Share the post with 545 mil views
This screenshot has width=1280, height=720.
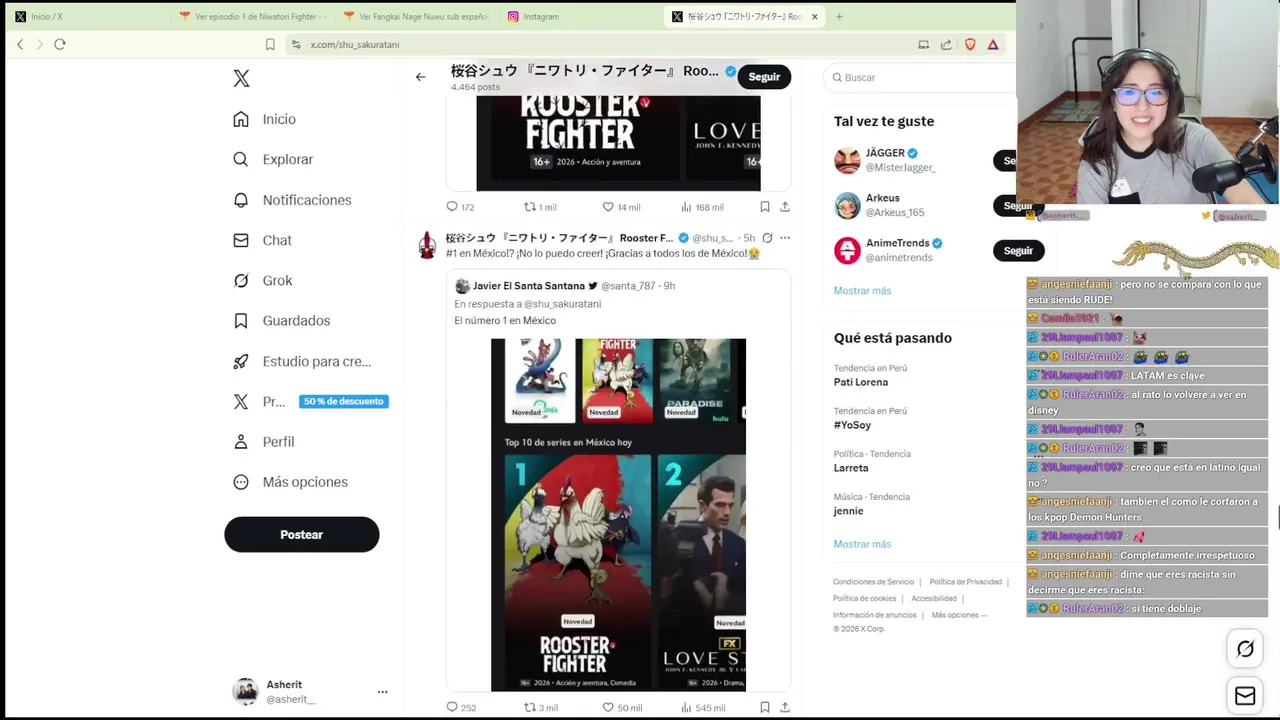click(785, 707)
